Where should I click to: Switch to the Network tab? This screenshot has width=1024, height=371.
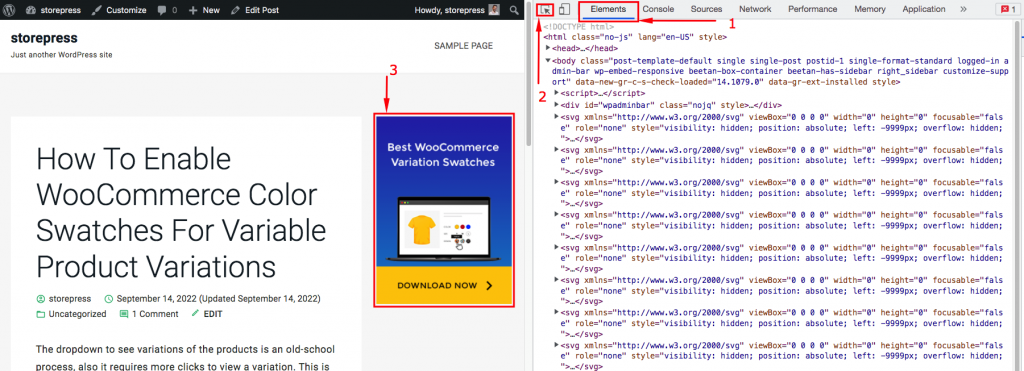(x=755, y=9)
